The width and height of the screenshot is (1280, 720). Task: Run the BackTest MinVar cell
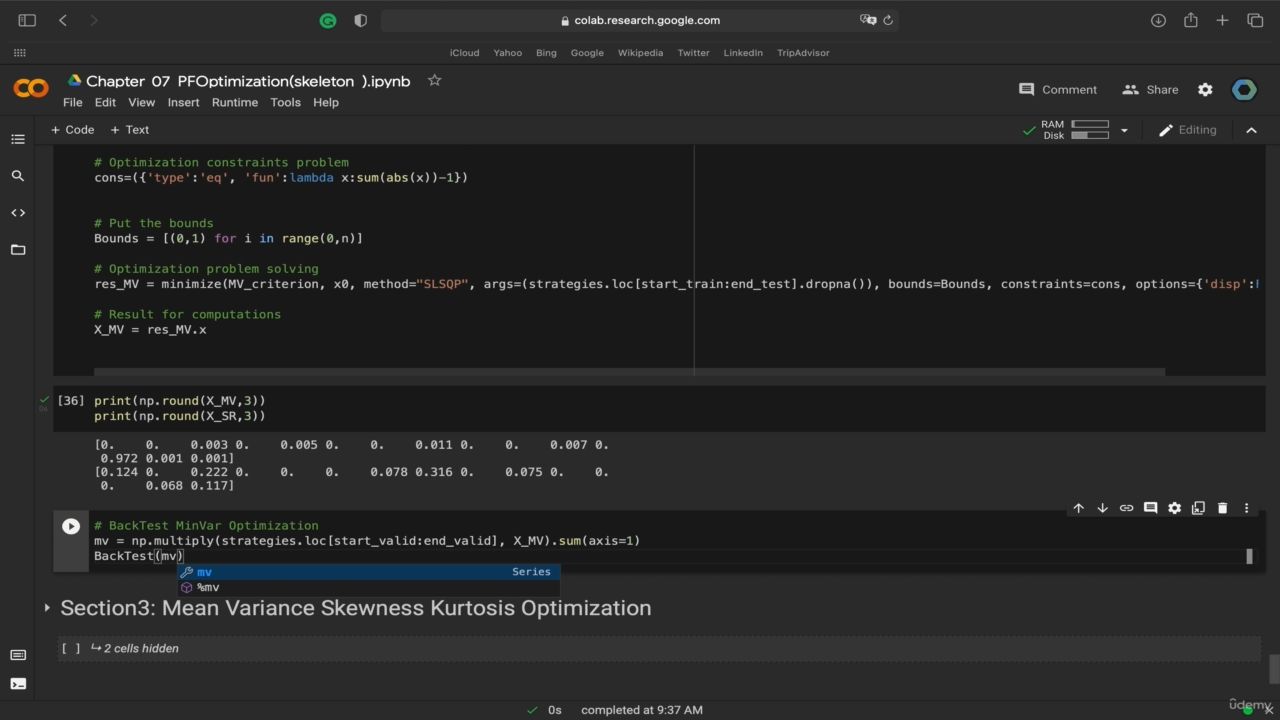[71, 527]
